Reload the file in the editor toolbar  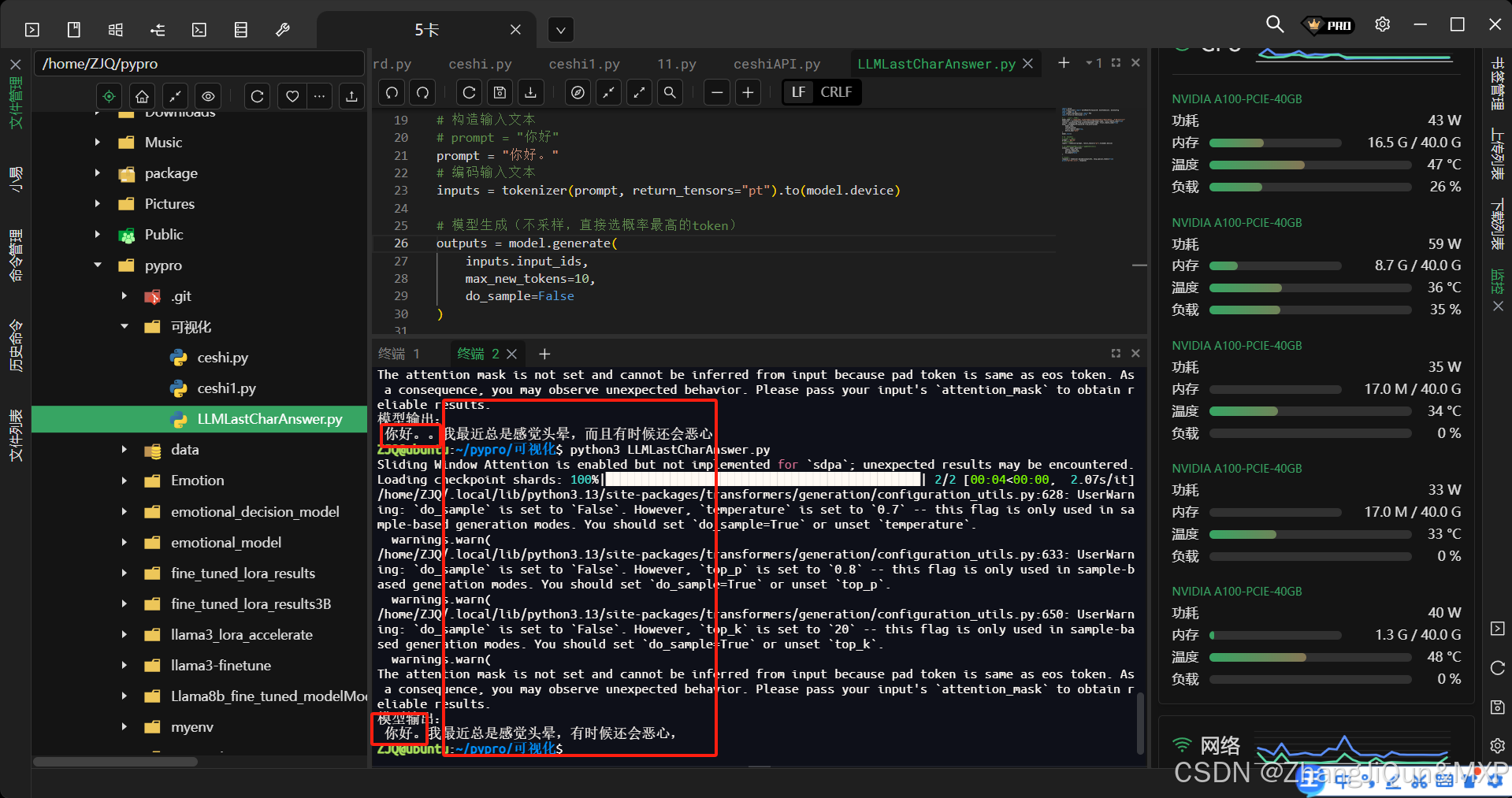469,92
